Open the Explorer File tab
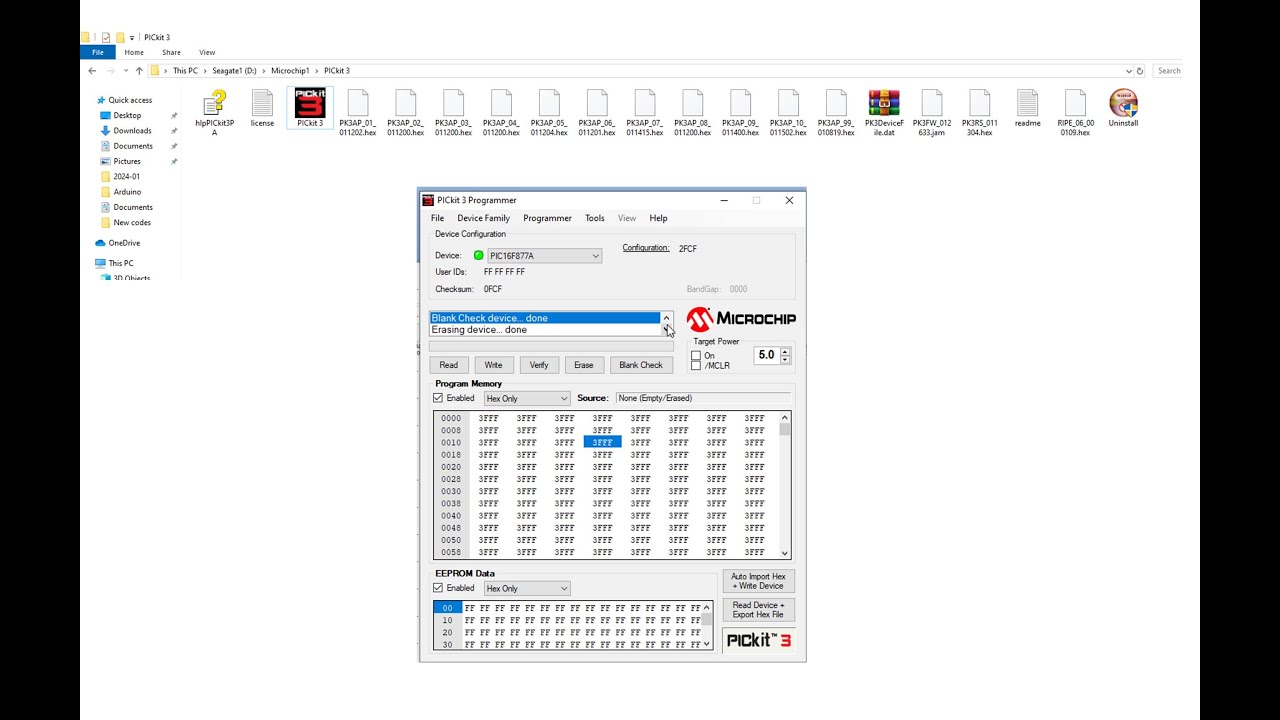The width and height of the screenshot is (1280, 720). click(x=98, y=52)
